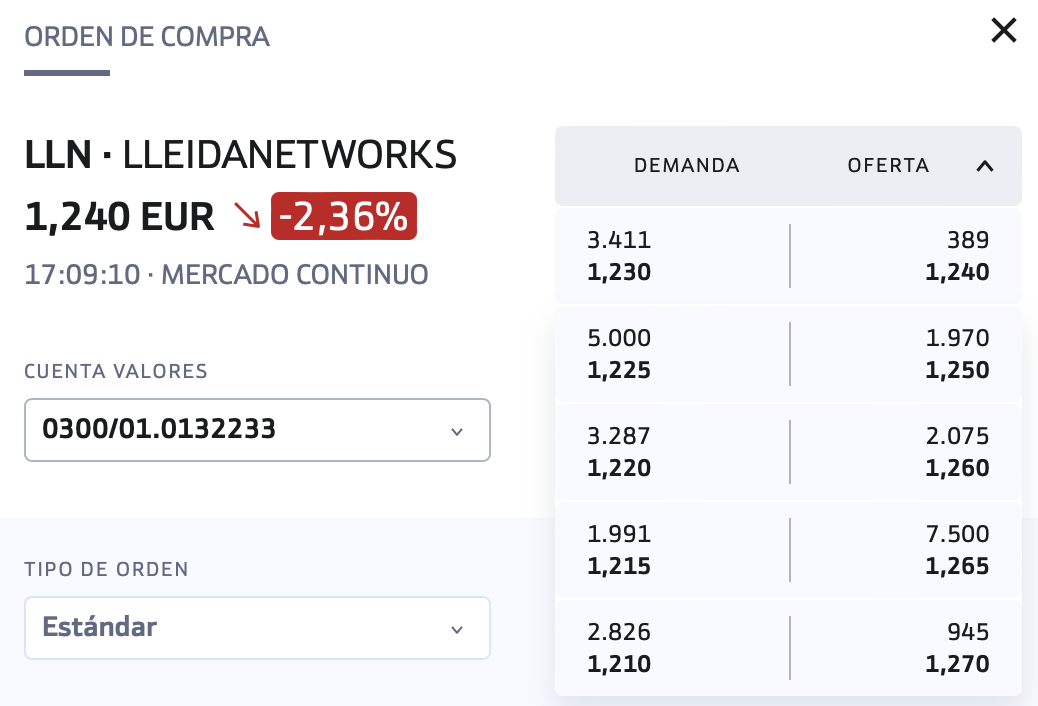Select ask price 1,240
This screenshot has height=706, width=1038.
957,272
